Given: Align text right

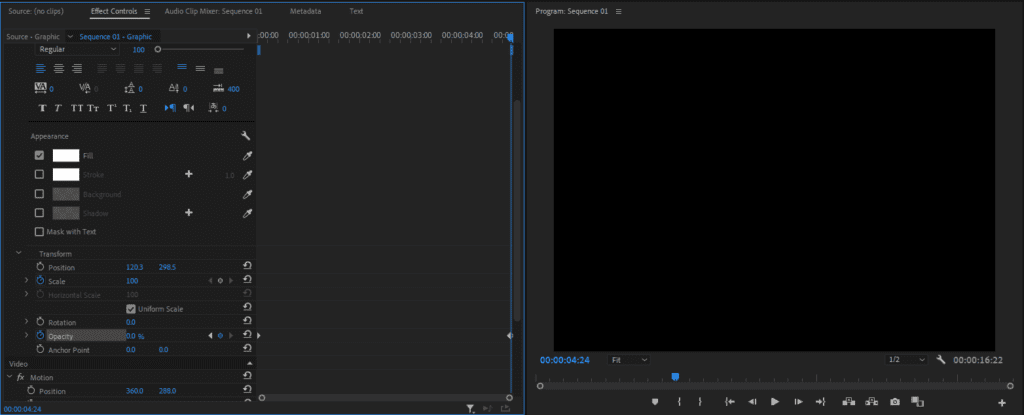Looking at the screenshot, I should (77, 69).
